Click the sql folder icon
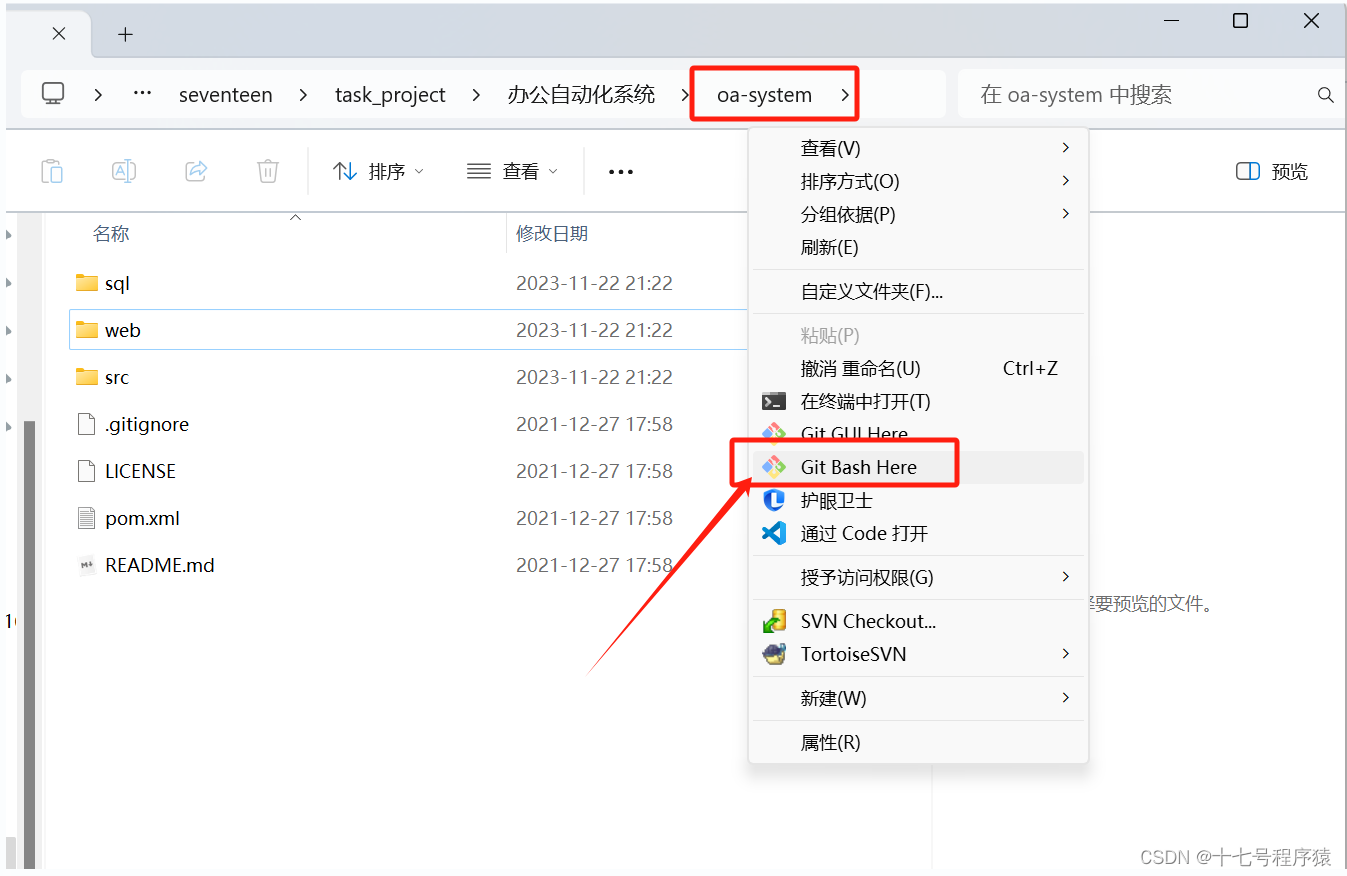Viewport: 1347px width, 876px height. [87, 283]
